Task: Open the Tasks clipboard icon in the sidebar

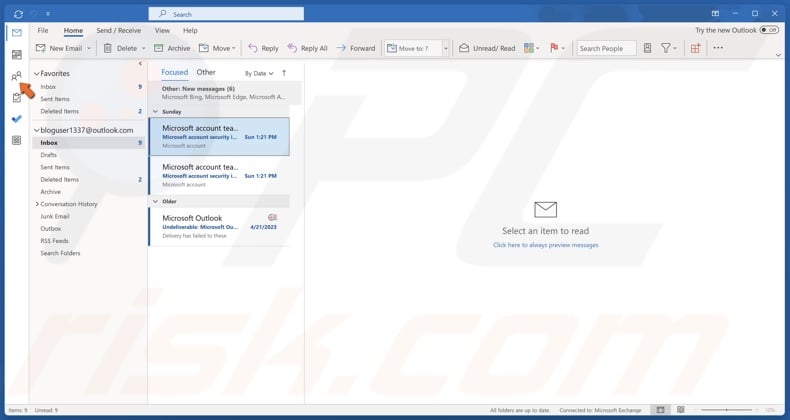Action: pyautogui.click(x=17, y=98)
